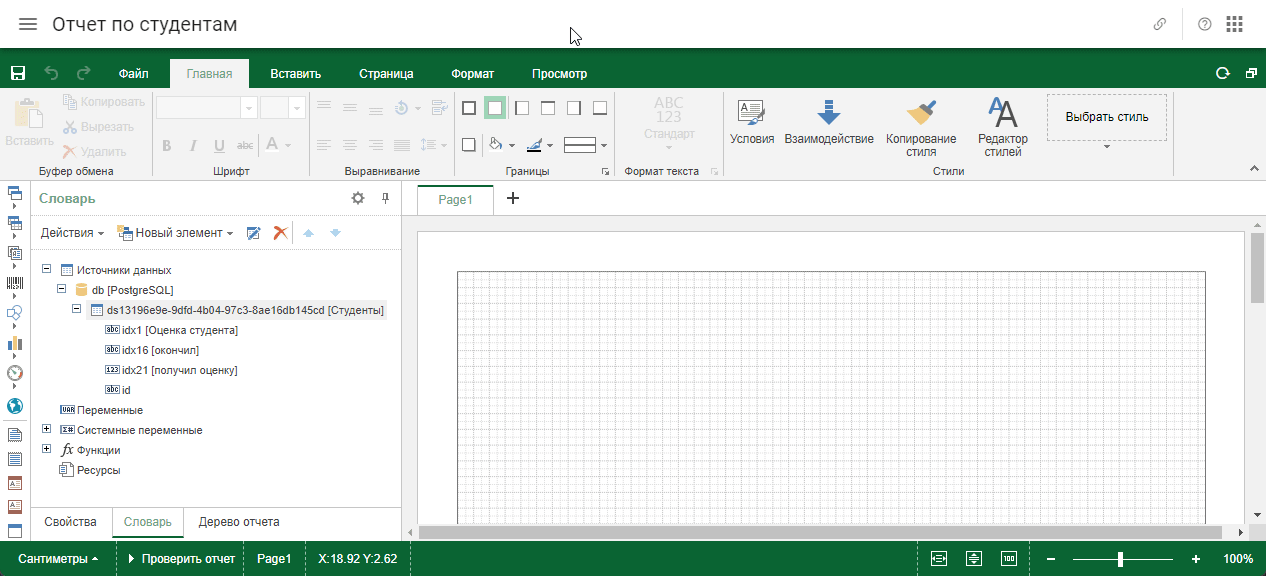Click the zoom slider handle
Screen dimensions: 1266x576
1121,559
